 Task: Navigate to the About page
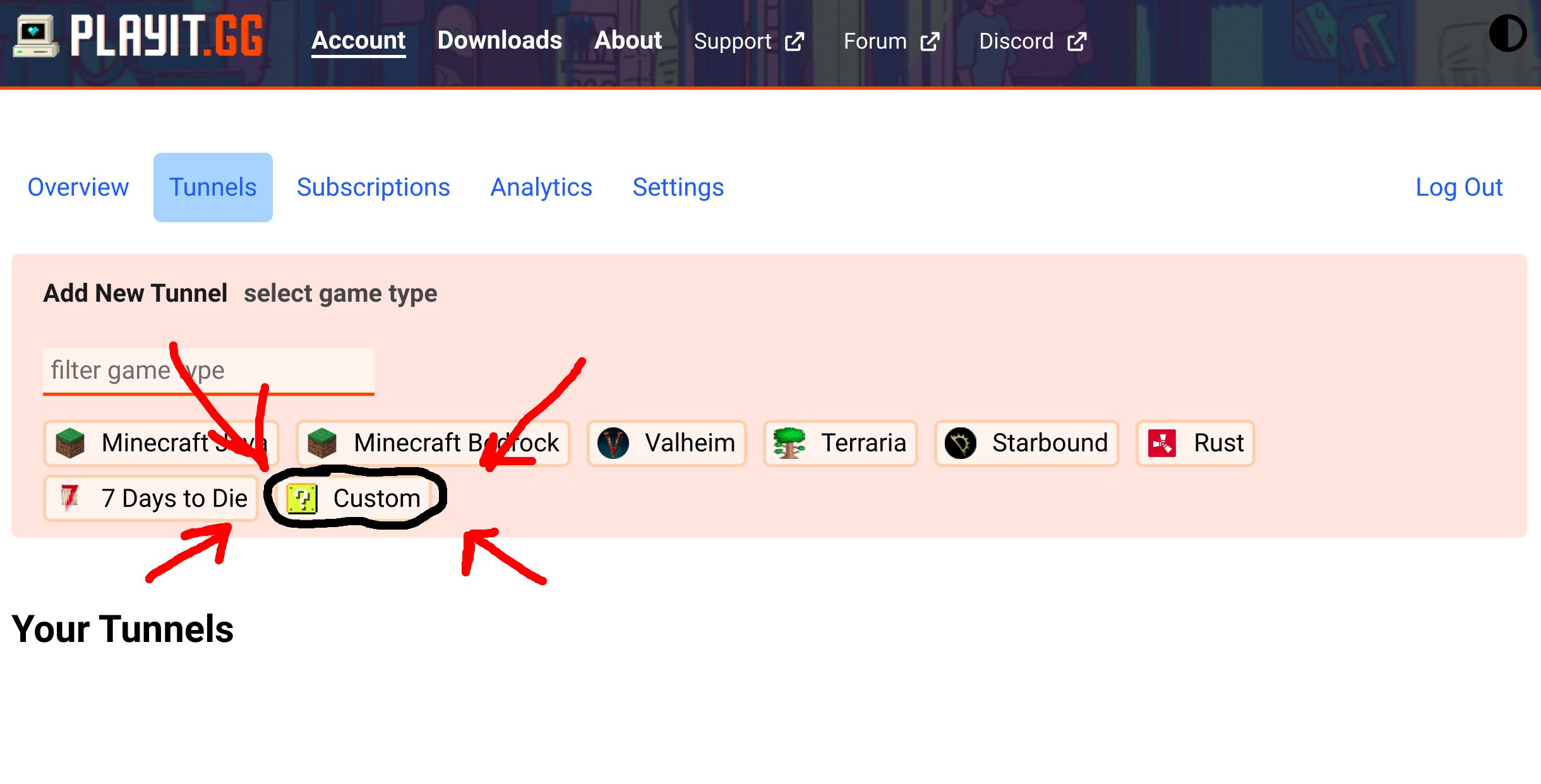(627, 40)
